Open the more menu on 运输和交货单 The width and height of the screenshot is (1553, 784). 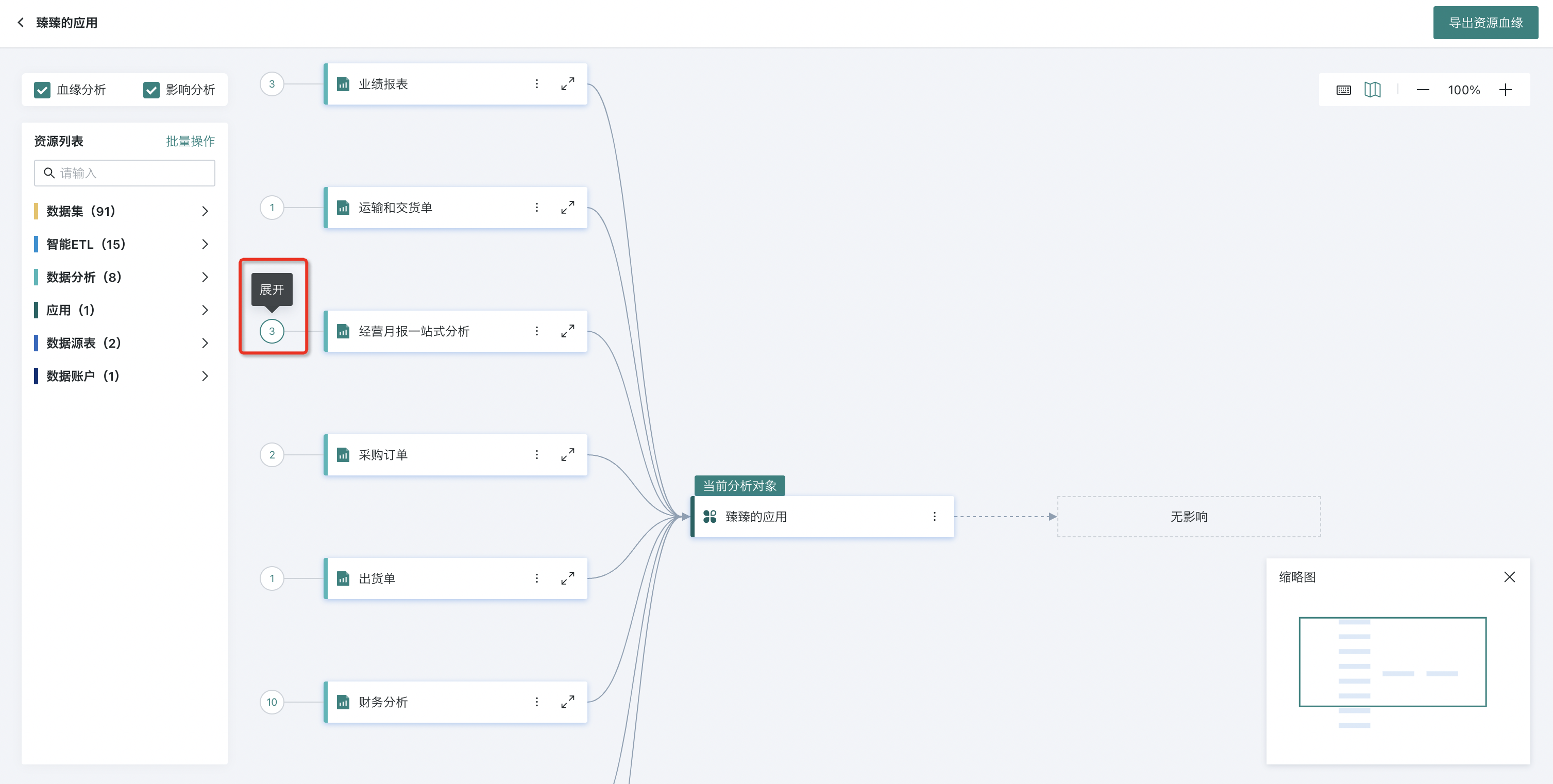pyautogui.click(x=536, y=207)
